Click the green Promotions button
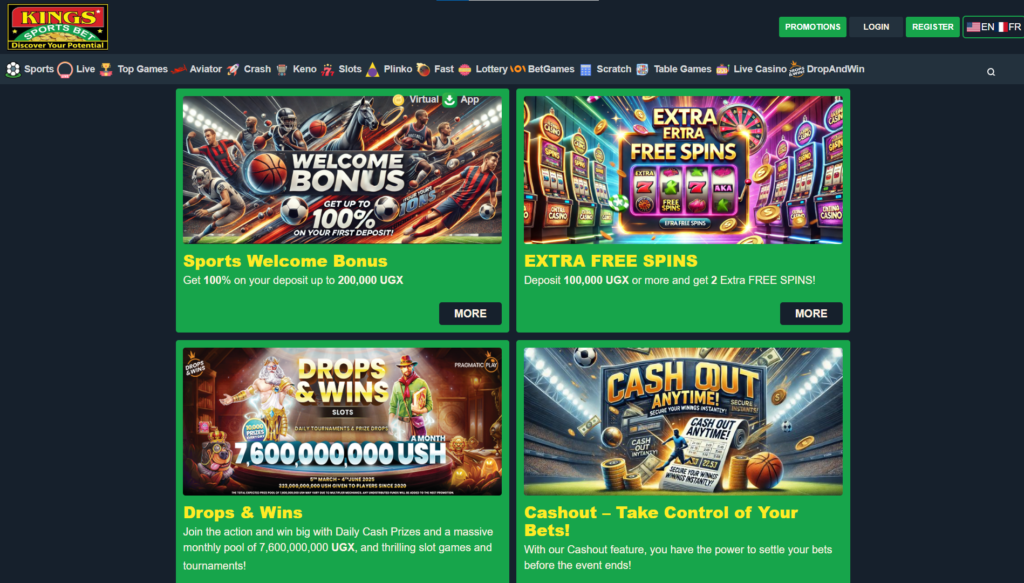1024x583 pixels. tap(812, 27)
